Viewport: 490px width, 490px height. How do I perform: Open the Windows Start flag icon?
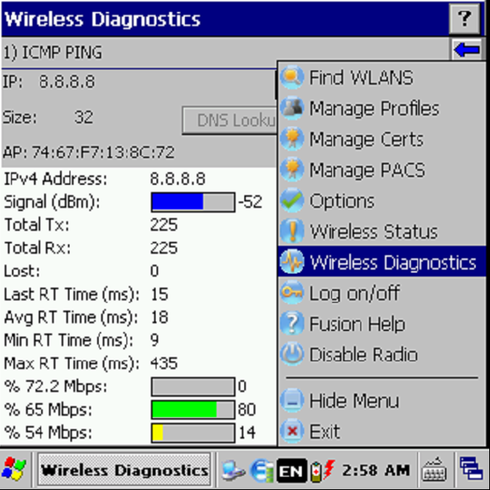tap(14, 469)
